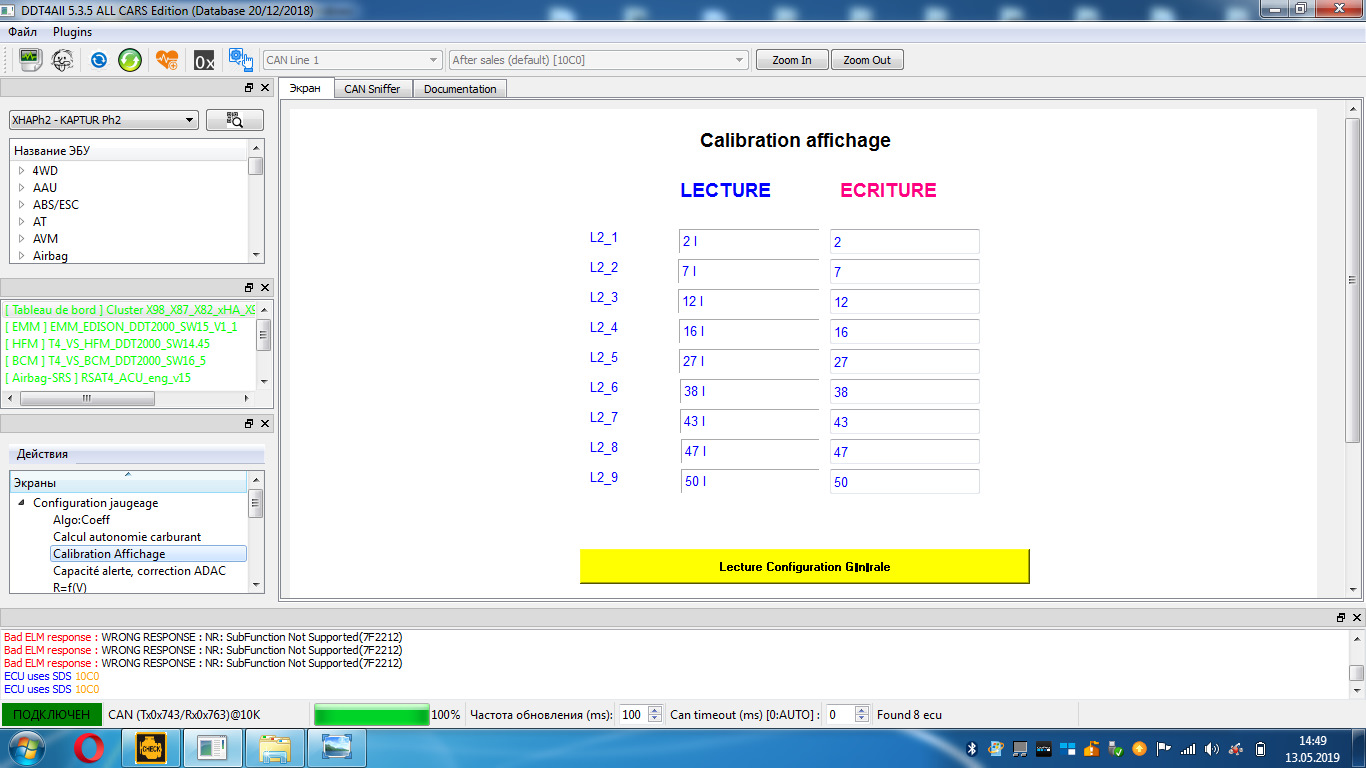
Task: Float the log output panel
Action: (1341, 618)
